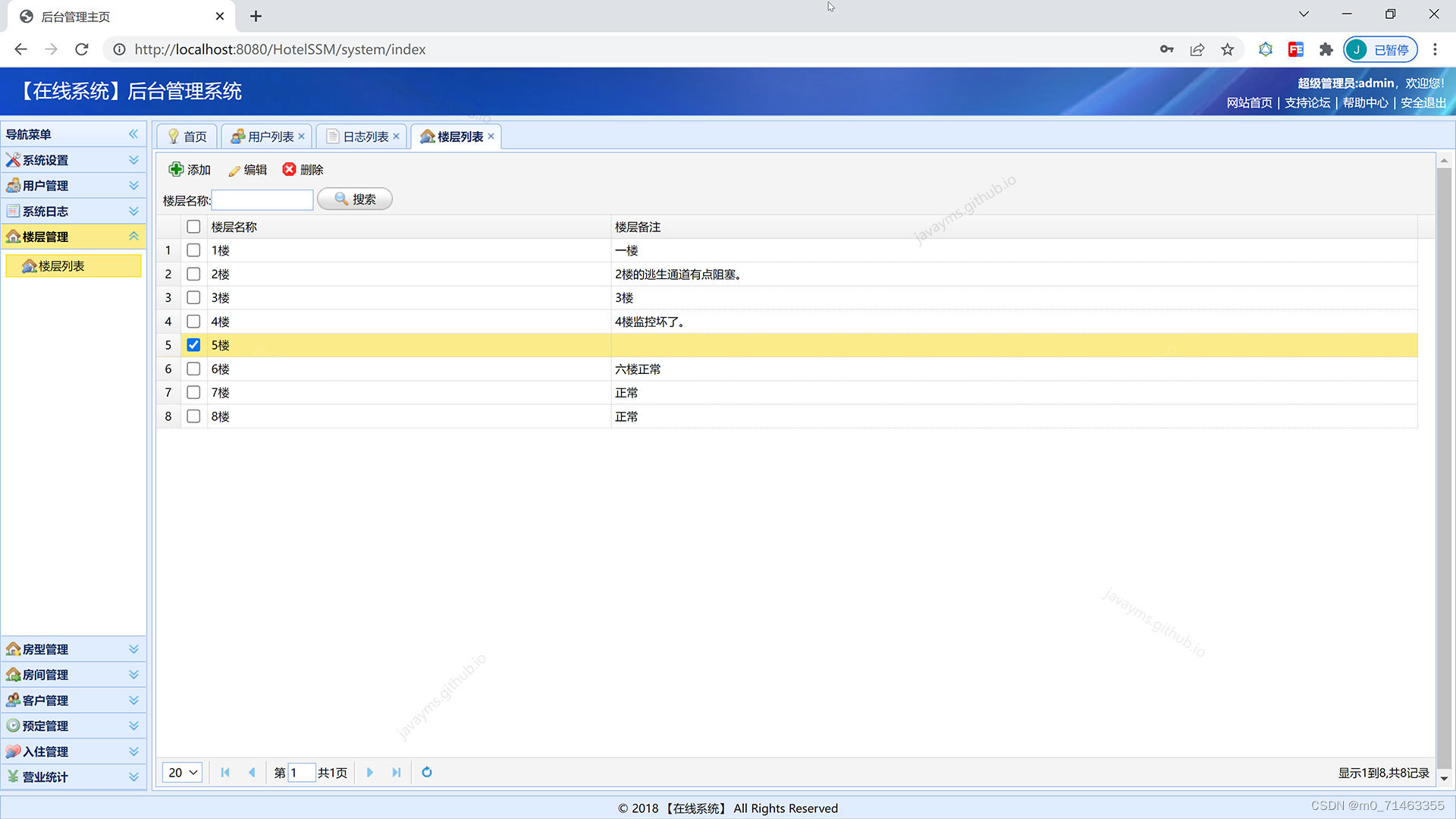Uncheck the 5楼 row checkbox
Image resolution: width=1456 pixels, height=819 pixels.
193,345
